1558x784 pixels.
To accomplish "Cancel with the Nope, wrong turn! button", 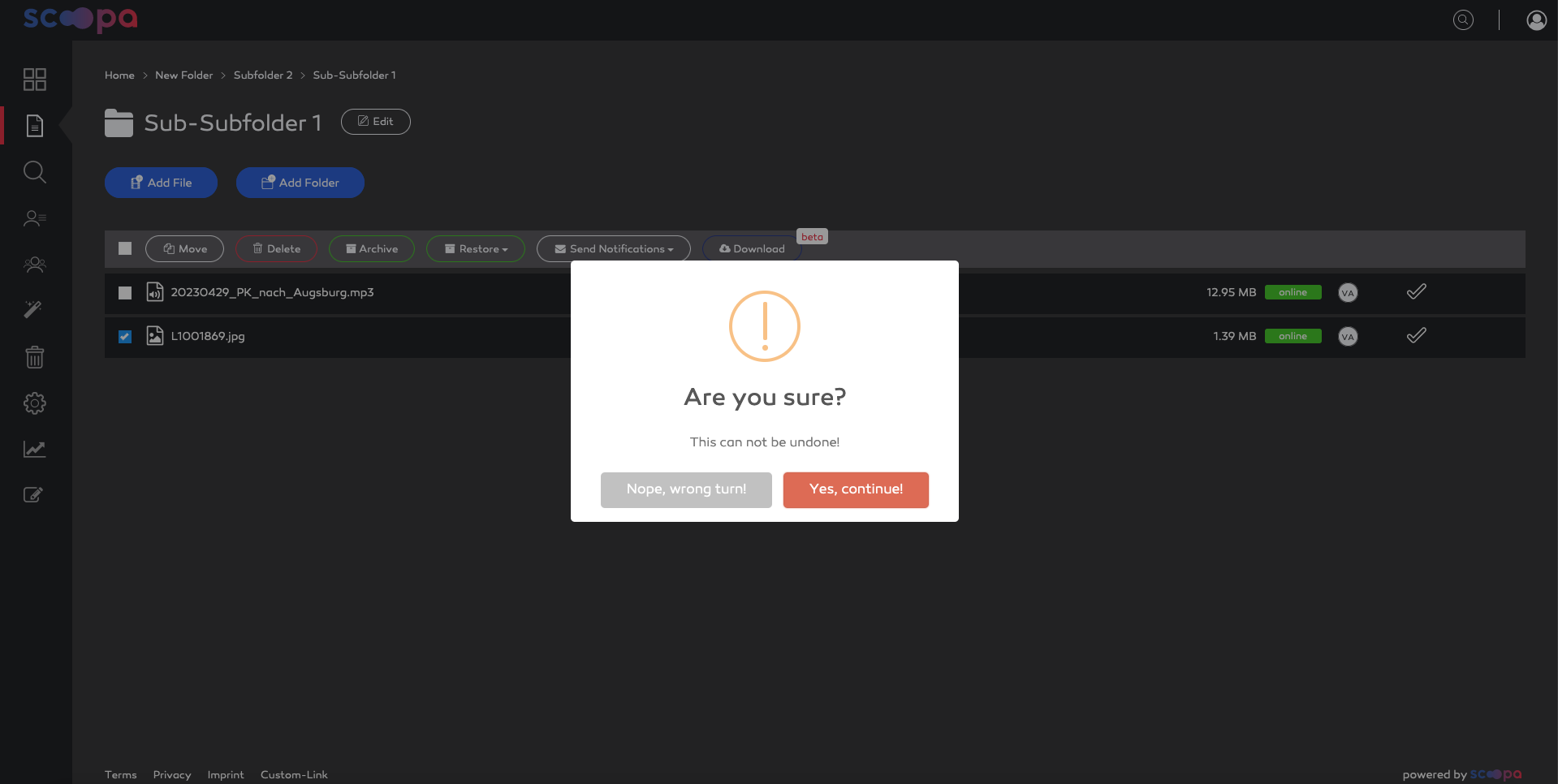I will tap(686, 489).
